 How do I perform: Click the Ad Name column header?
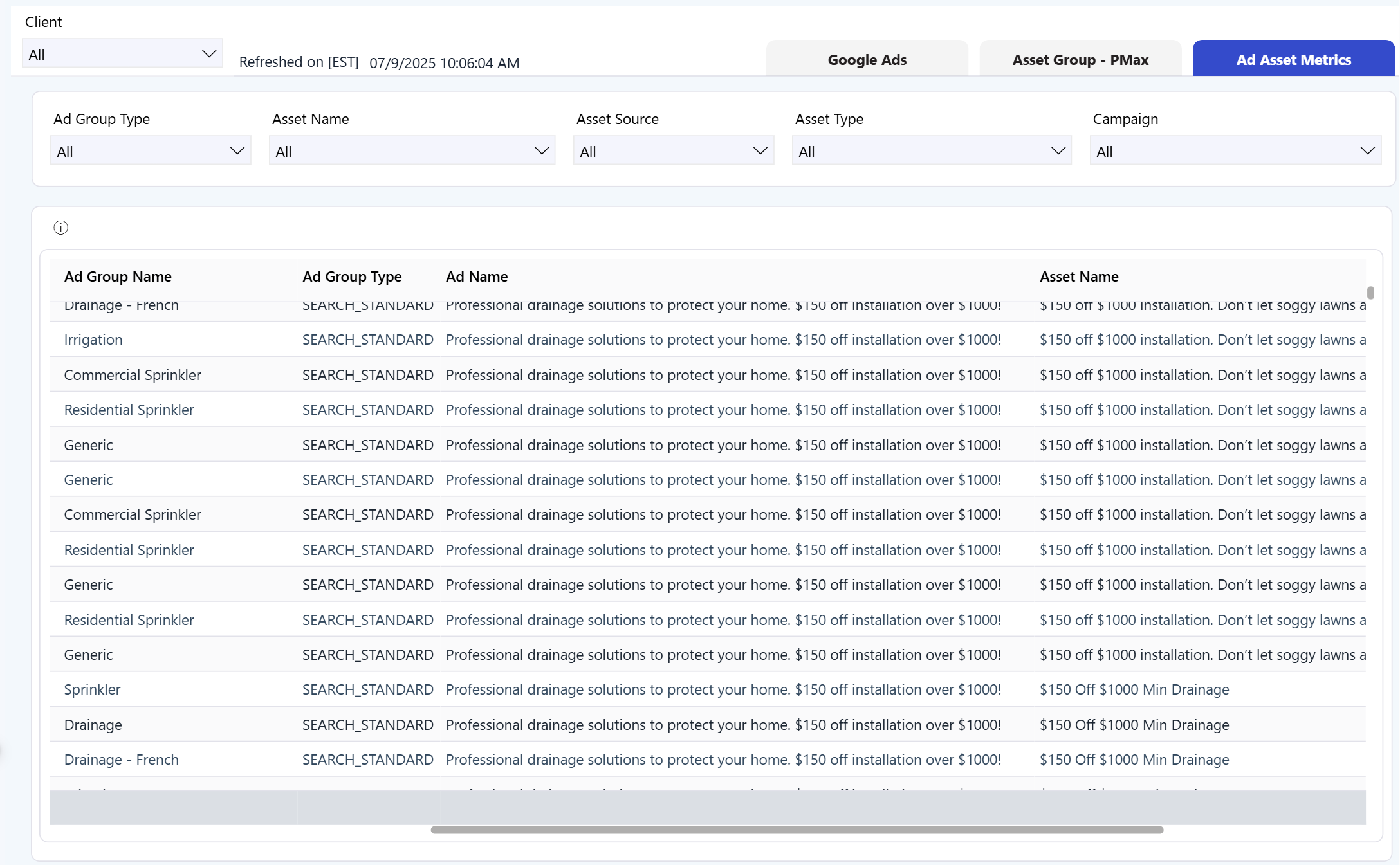click(477, 277)
